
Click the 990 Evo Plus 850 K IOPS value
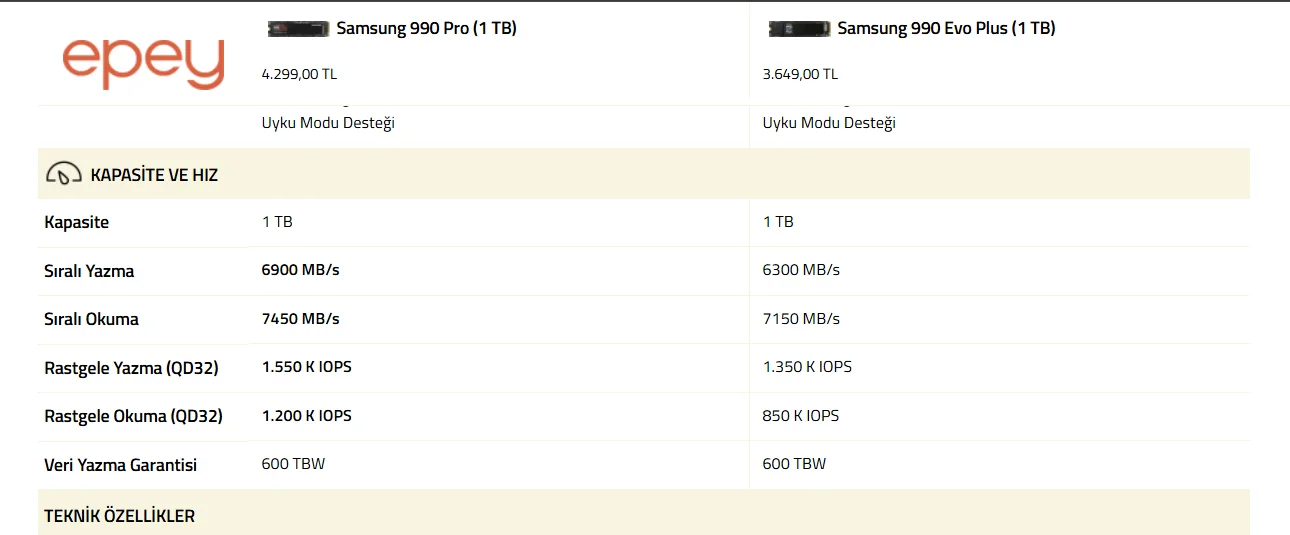click(x=800, y=415)
